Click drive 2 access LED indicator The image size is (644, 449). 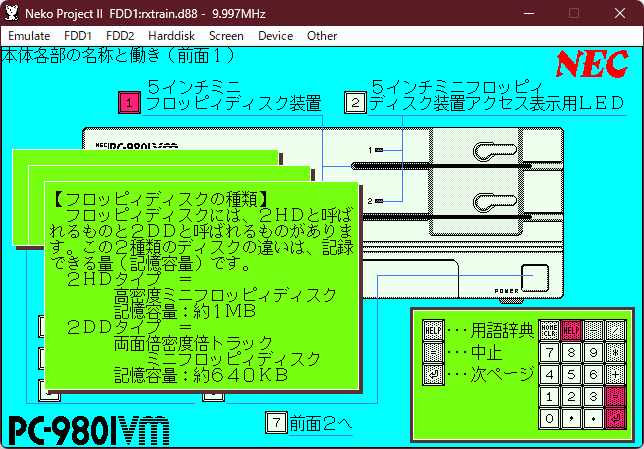(x=379, y=201)
